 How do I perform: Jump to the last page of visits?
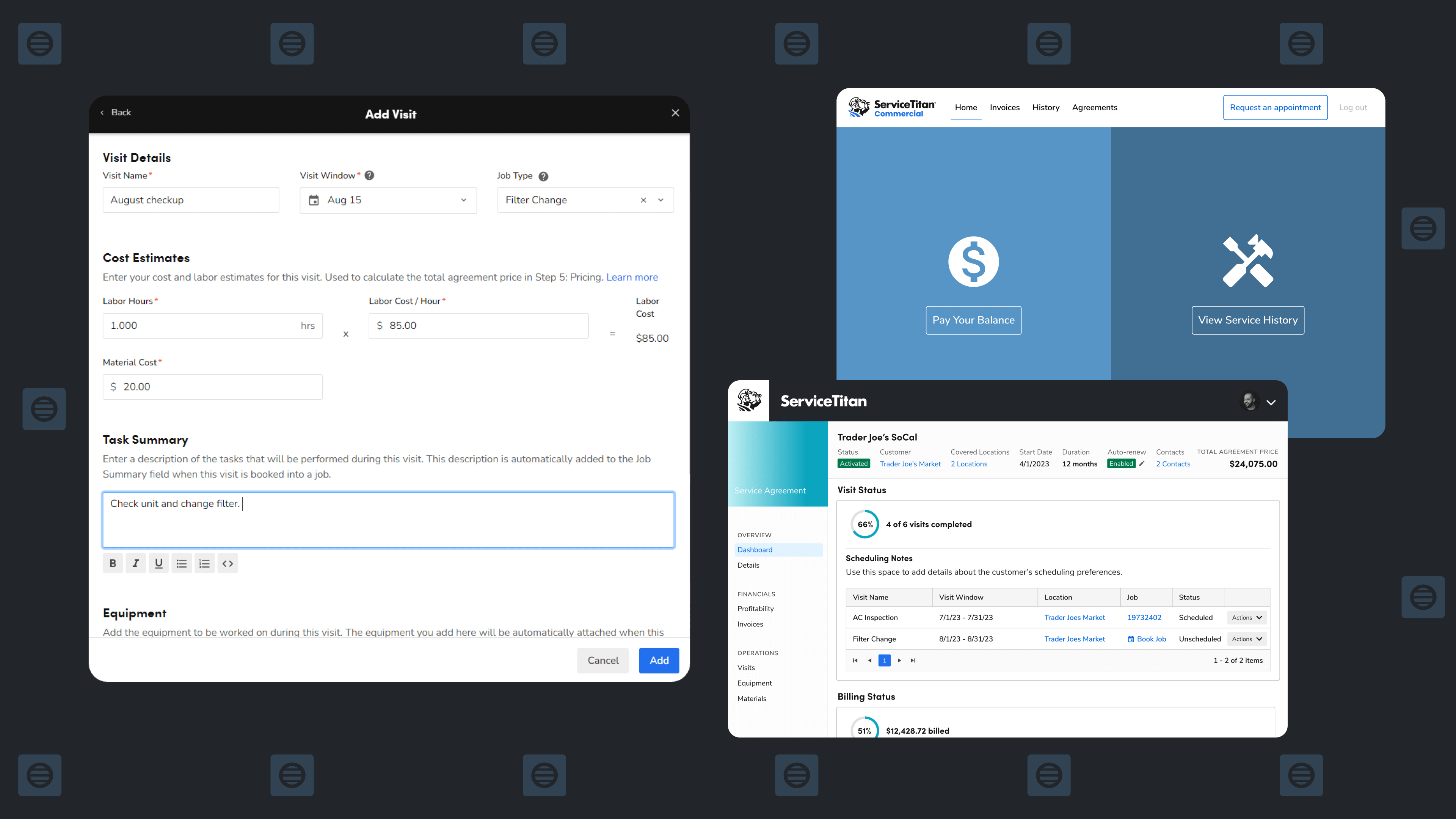[913, 660]
